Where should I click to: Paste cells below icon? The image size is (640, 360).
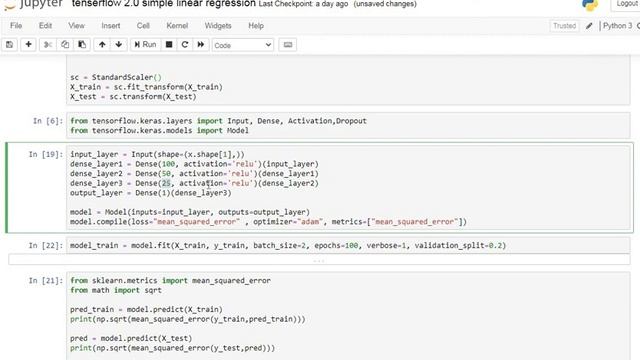[x=82, y=44]
